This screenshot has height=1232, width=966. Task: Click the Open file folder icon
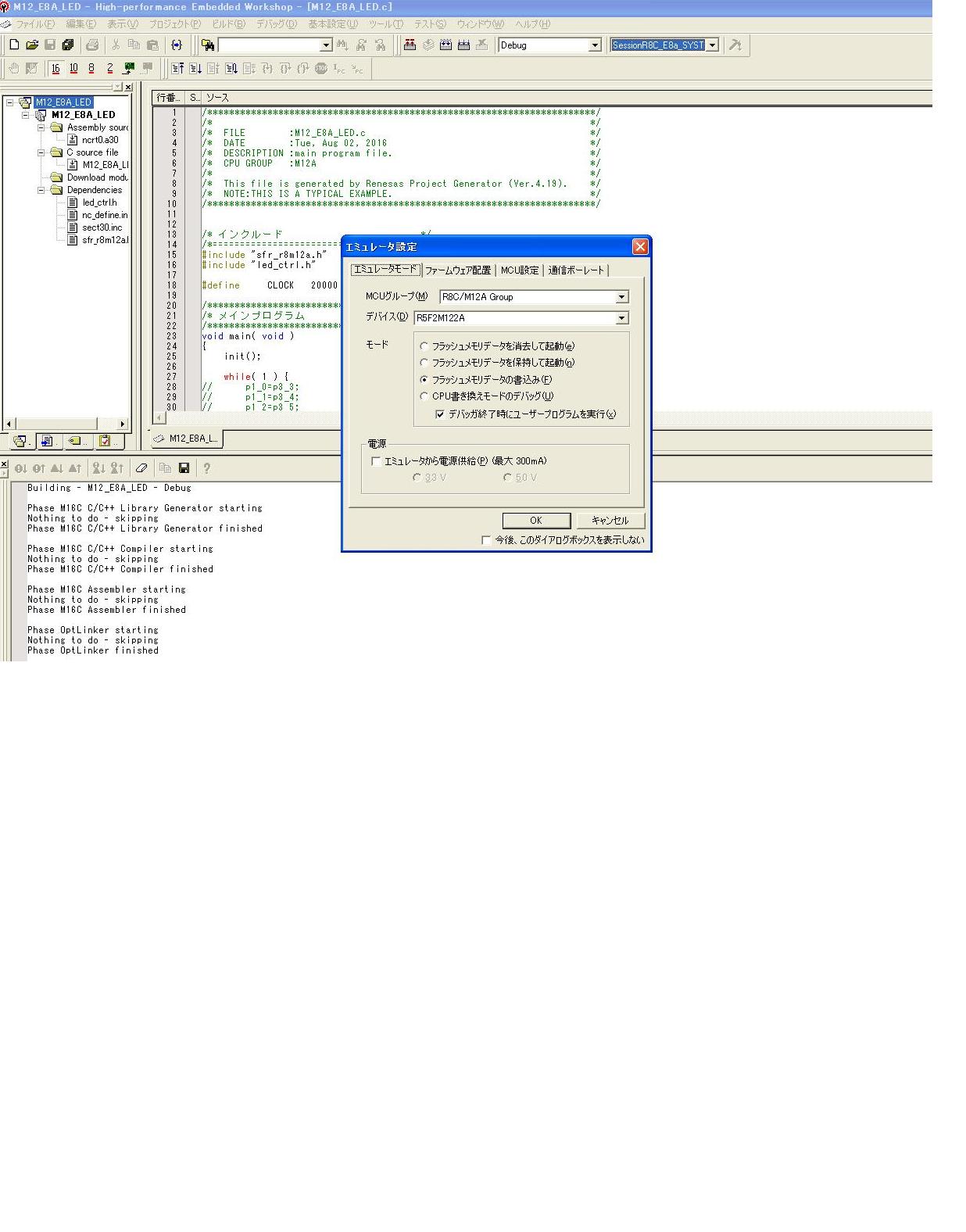pyautogui.click(x=32, y=45)
